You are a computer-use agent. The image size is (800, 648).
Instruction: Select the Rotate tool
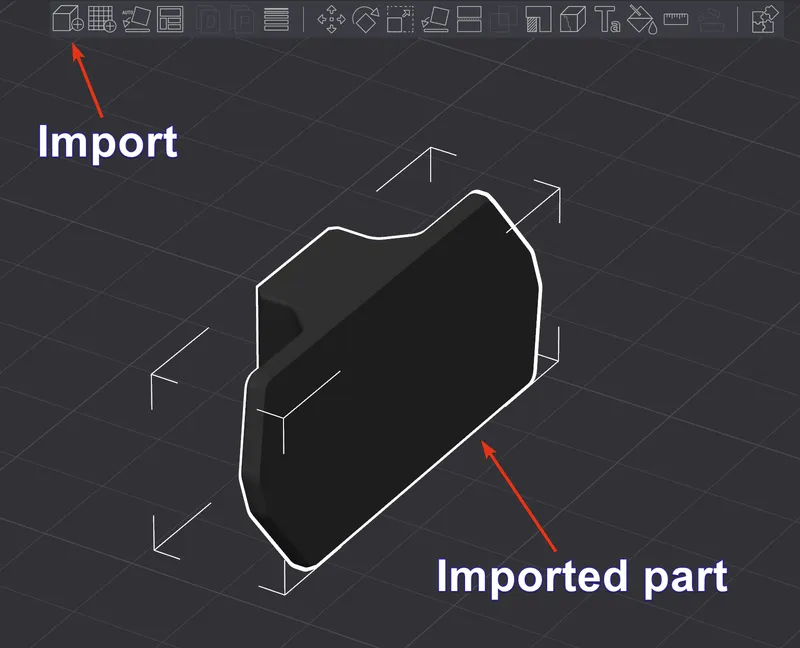(x=366, y=19)
